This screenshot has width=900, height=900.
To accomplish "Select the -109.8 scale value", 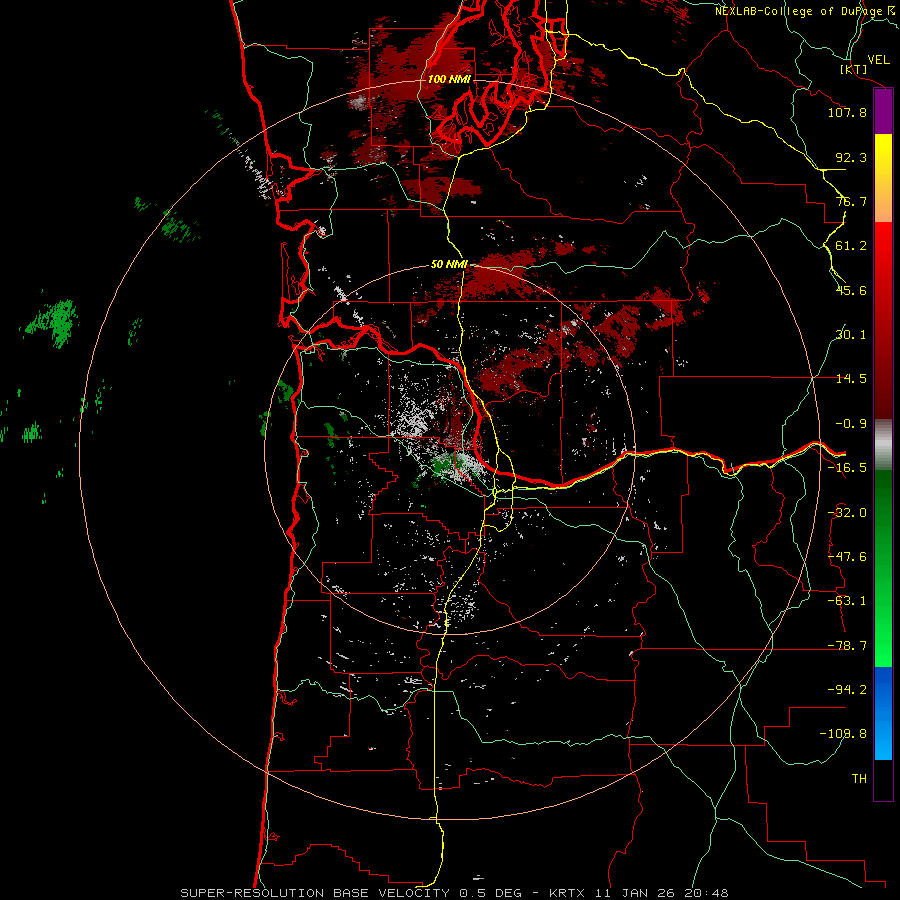I will point(843,734).
